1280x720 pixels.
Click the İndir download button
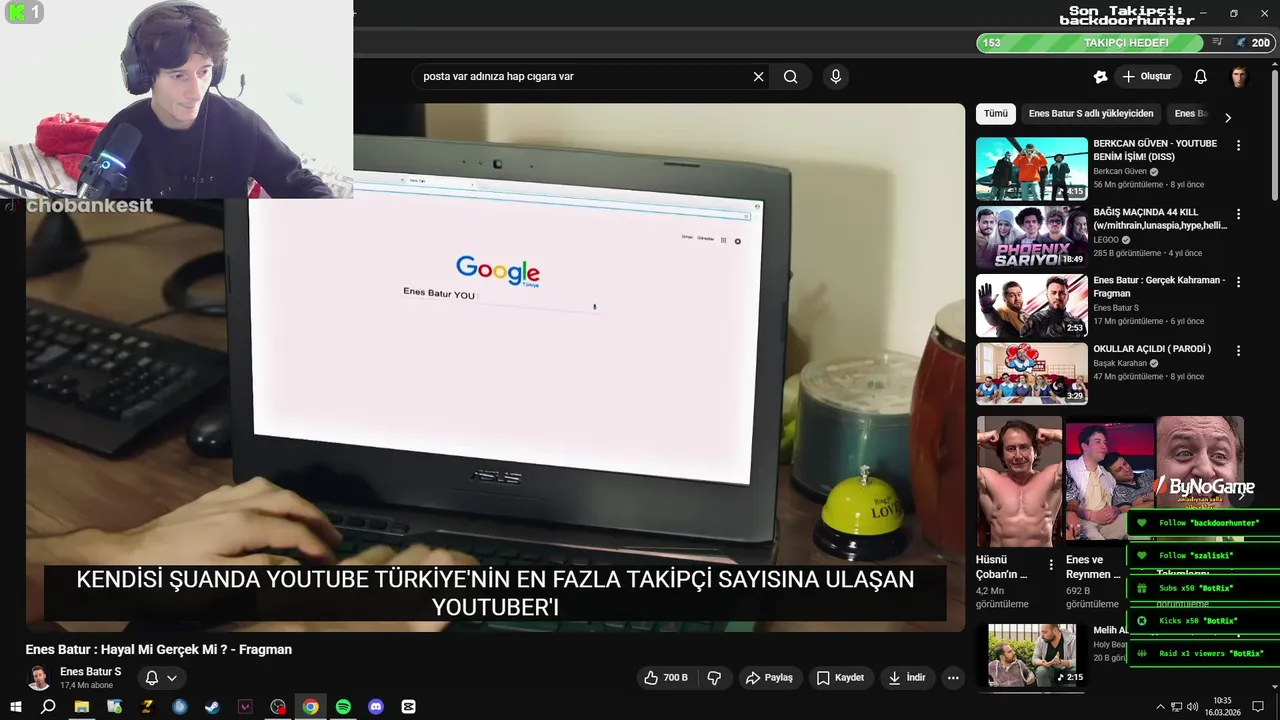907,678
